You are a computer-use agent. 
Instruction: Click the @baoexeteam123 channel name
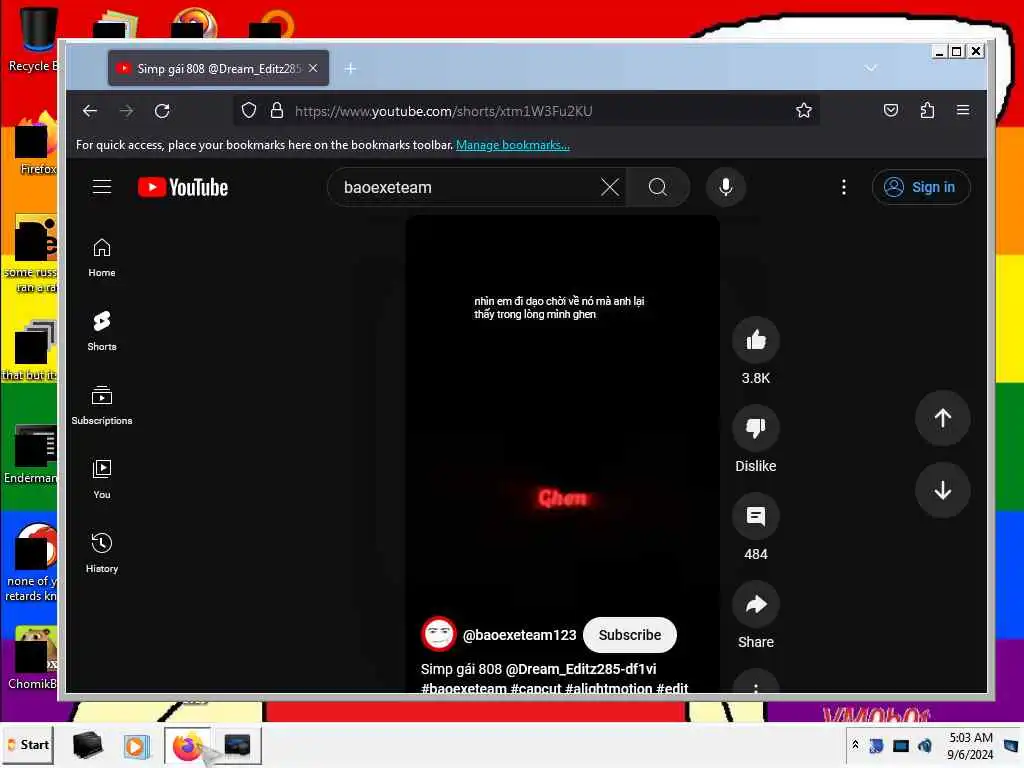pyautogui.click(x=519, y=635)
